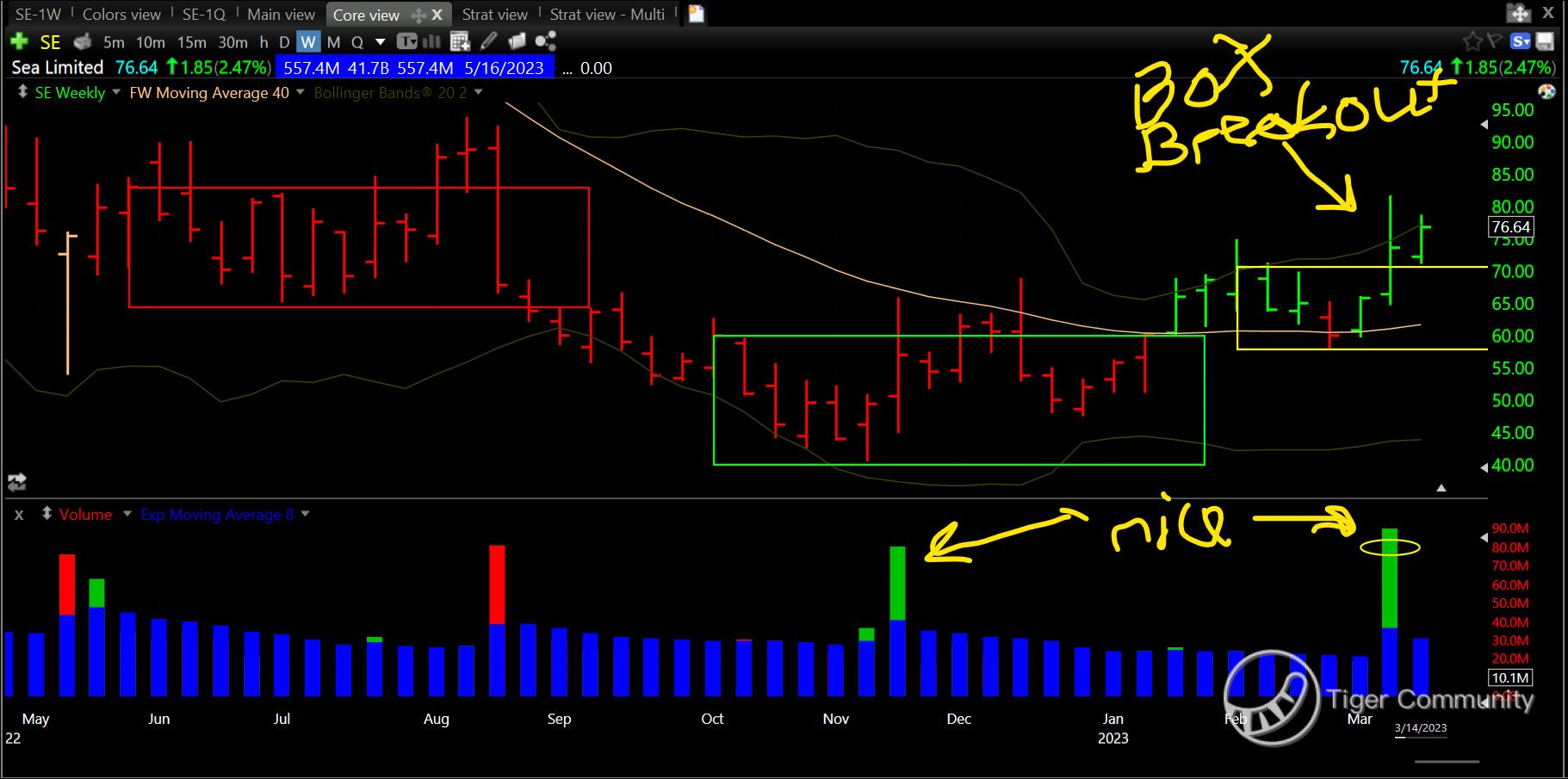Click the save chart floppy disk icon

pyautogui.click(x=1544, y=41)
